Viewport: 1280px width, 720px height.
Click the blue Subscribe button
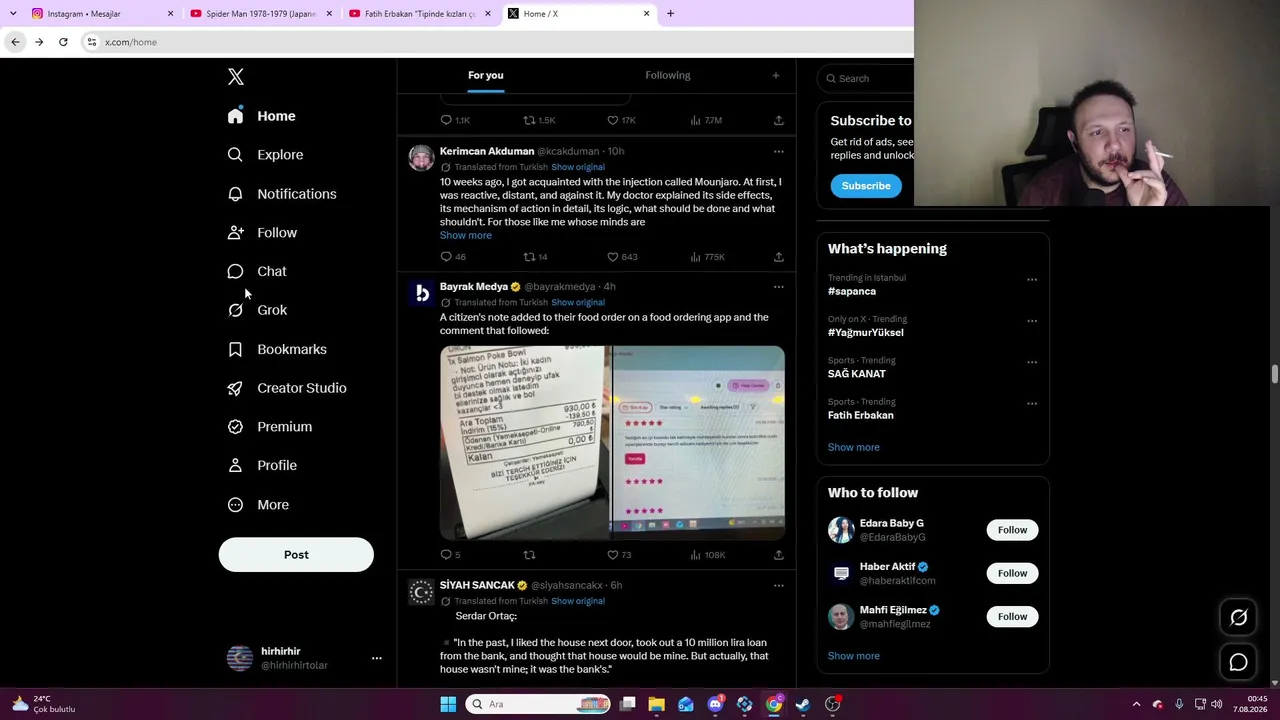[x=866, y=186]
